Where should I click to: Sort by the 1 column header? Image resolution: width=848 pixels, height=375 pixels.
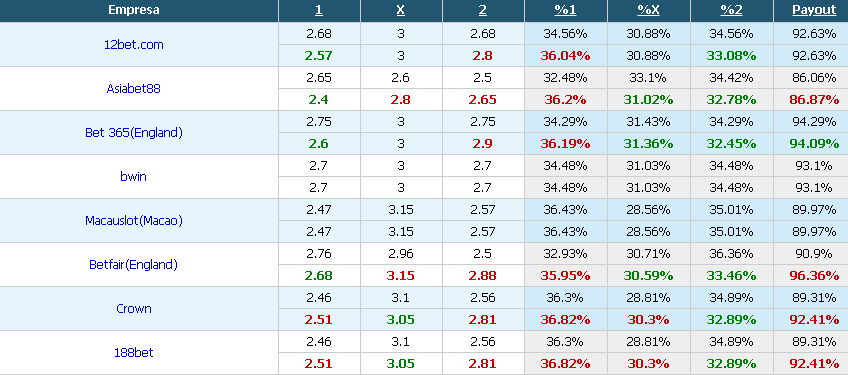tap(319, 10)
